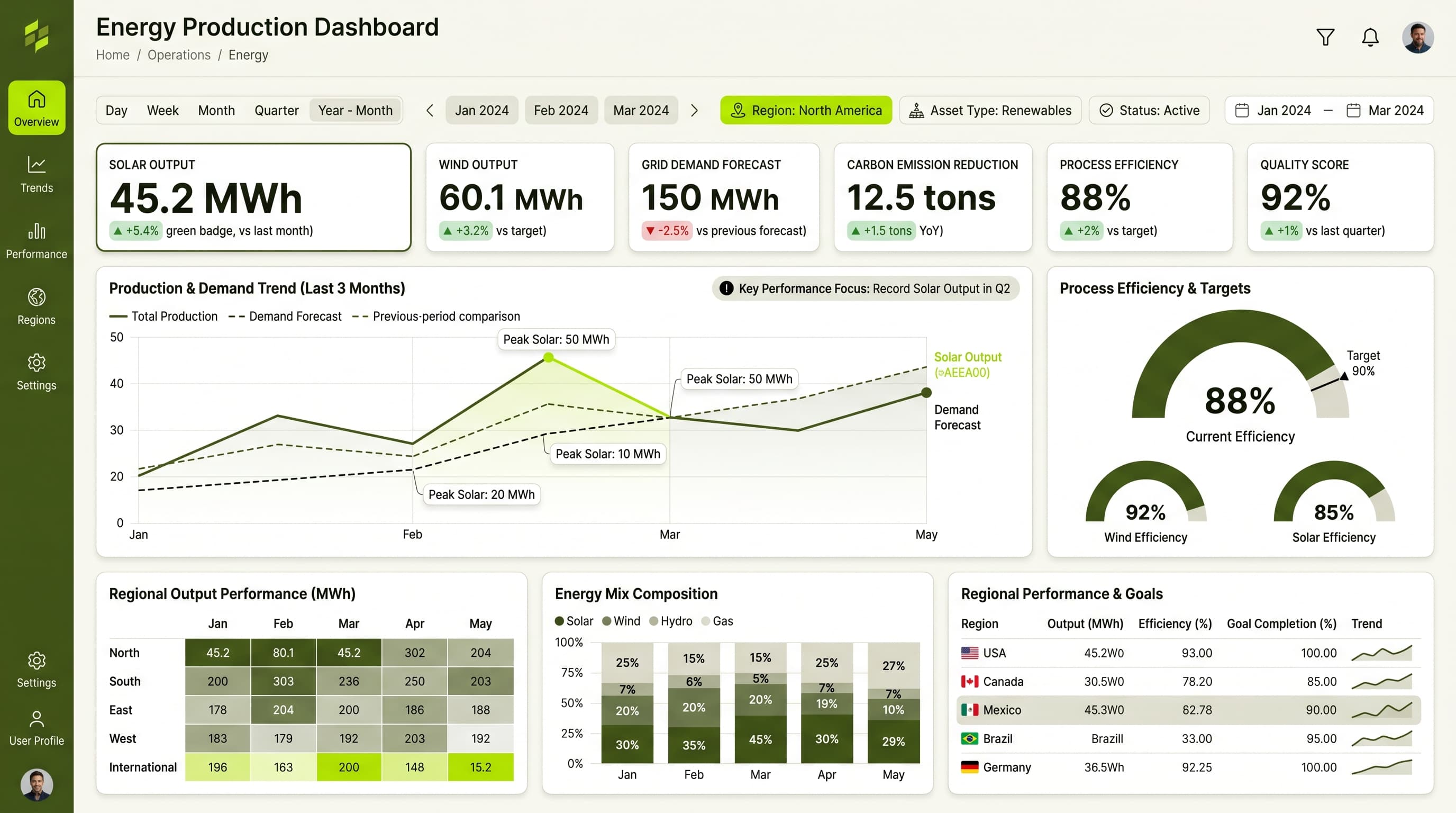The width and height of the screenshot is (1456, 813).
Task: Click the sidebar bottom avatar photo
Action: (x=37, y=785)
